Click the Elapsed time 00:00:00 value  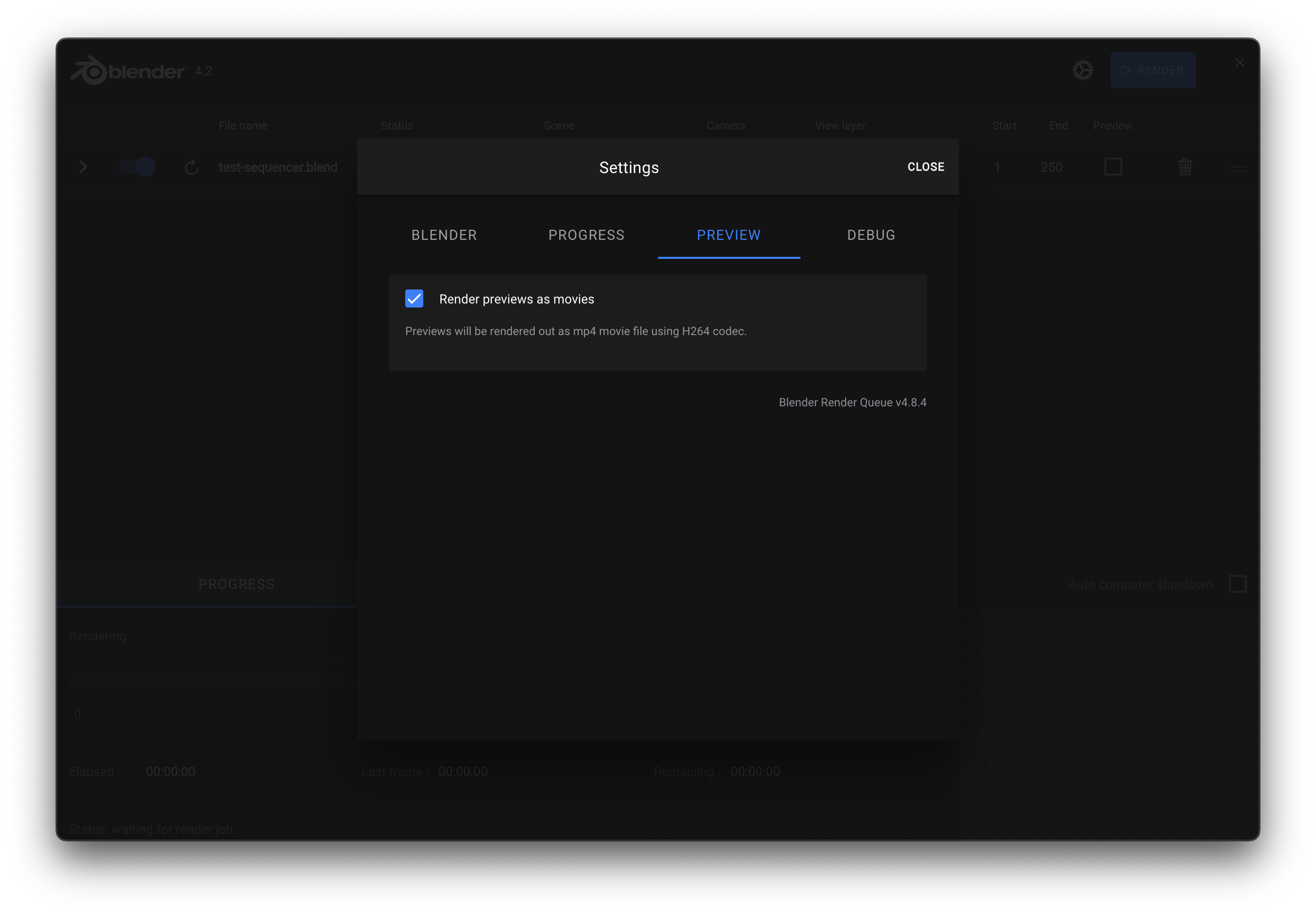[x=170, y=772]
